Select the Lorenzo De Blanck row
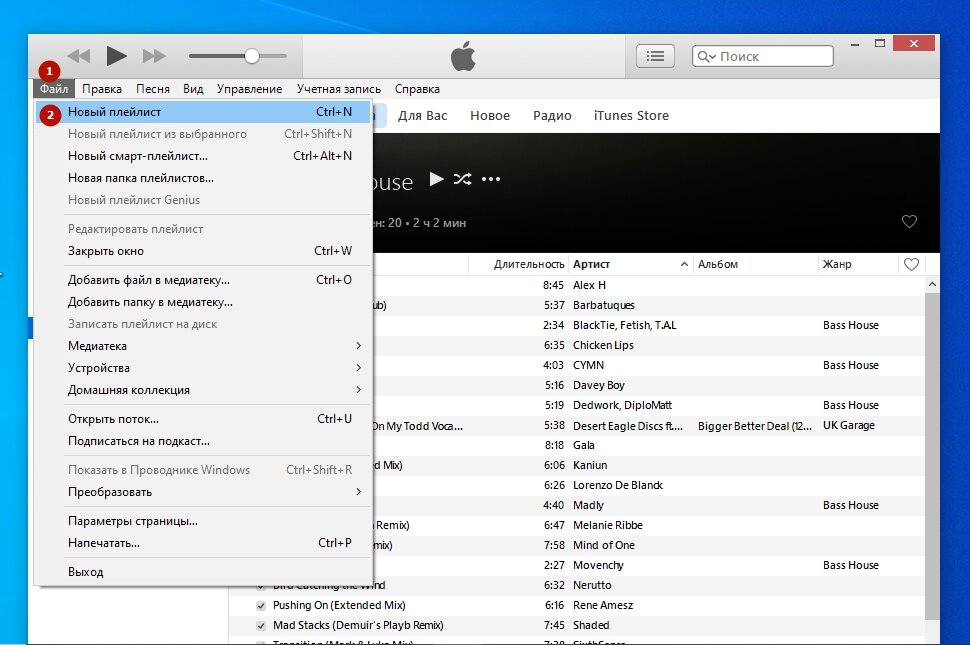 (649, 485)
